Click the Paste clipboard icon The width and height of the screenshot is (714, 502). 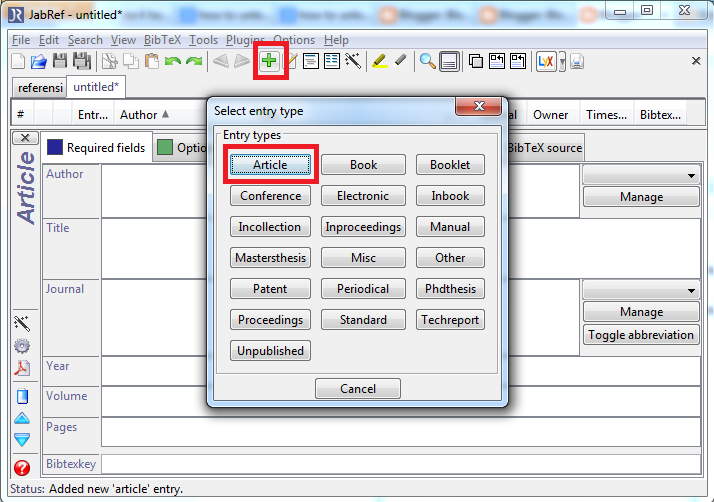tap(152, 61)
